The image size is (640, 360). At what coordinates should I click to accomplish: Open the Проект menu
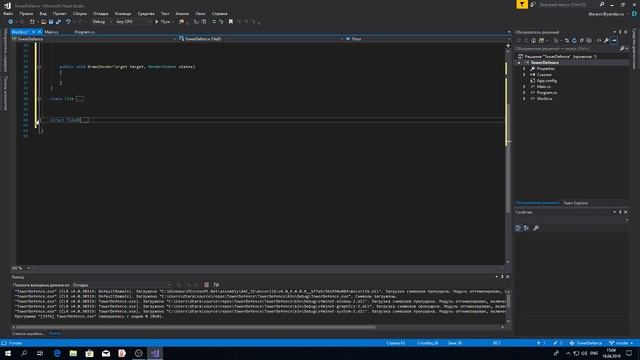(59, 13)
